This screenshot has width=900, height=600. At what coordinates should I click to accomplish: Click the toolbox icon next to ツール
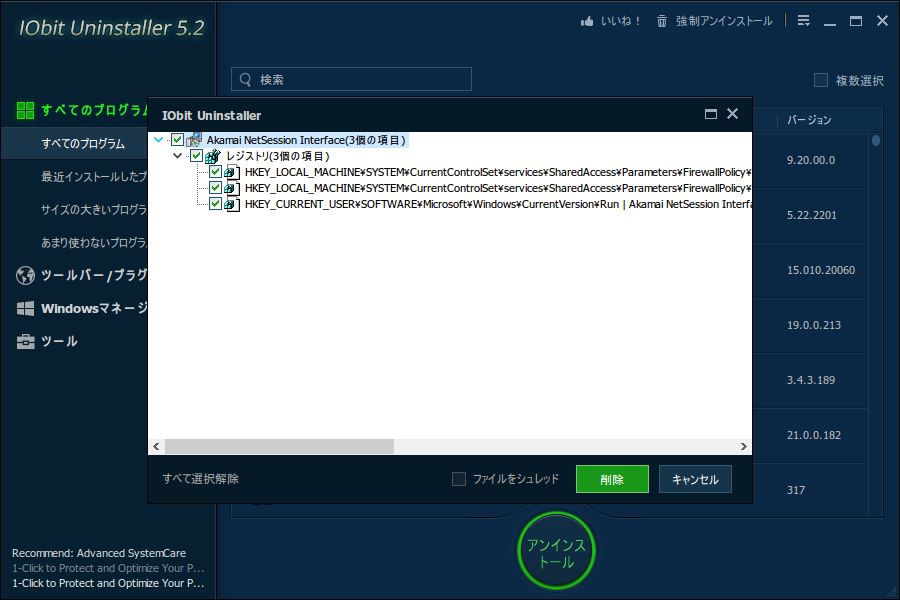(25, 342)
